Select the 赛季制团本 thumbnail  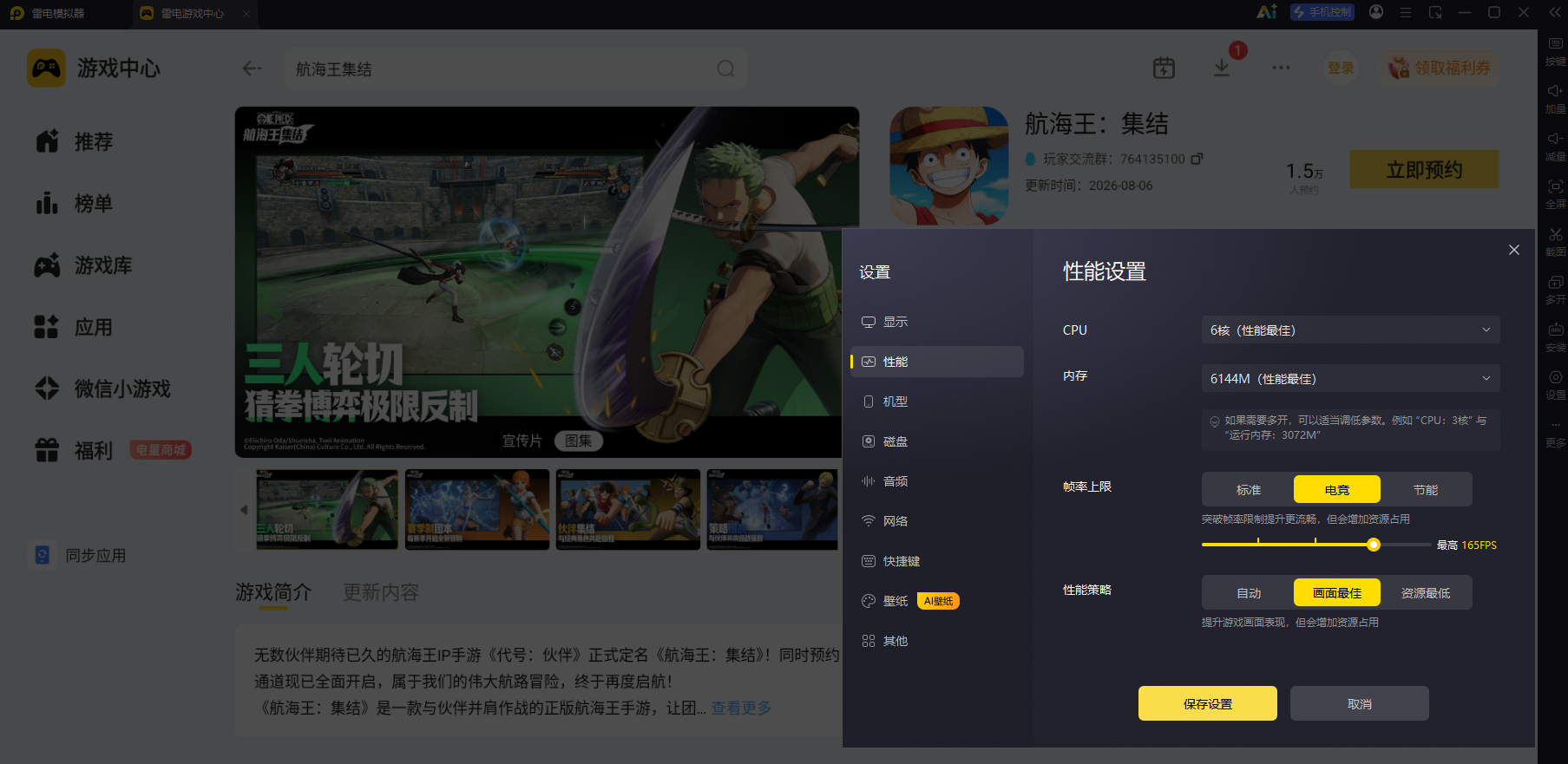[x=477, y=509]
